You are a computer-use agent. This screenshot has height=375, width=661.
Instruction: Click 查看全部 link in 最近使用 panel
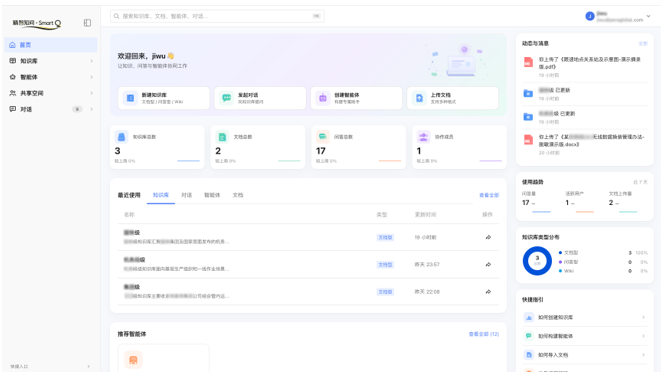pos(489,195)
